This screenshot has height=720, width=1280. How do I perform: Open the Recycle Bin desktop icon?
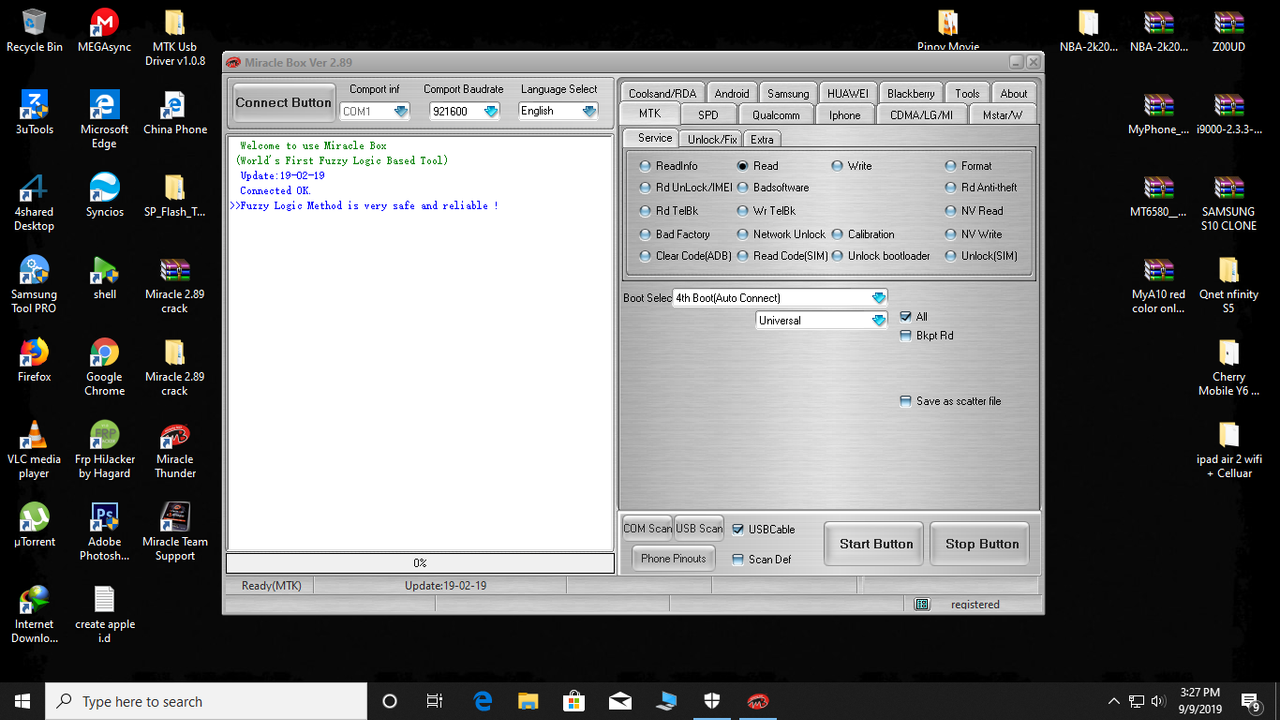tap(34, 31)
